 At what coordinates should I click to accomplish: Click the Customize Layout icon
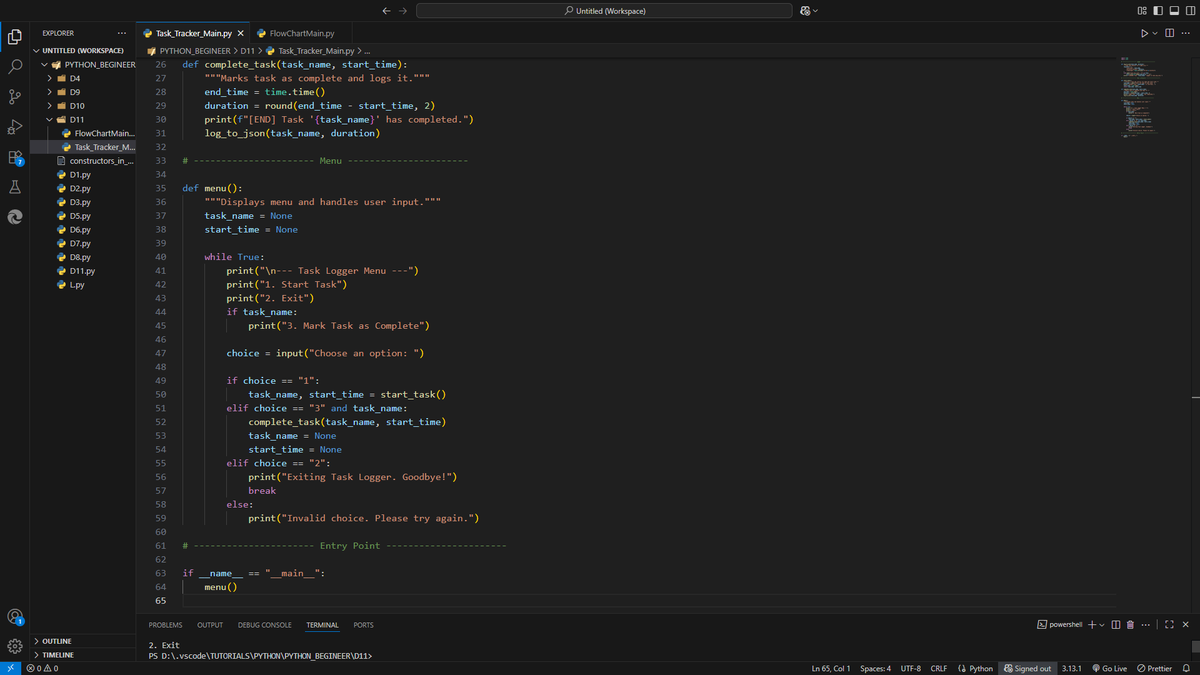pos(1141,11)
